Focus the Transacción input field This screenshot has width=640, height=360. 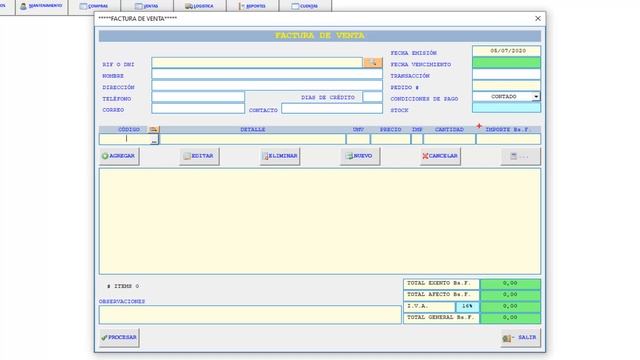pyautogui.click(x=506, y=74)
